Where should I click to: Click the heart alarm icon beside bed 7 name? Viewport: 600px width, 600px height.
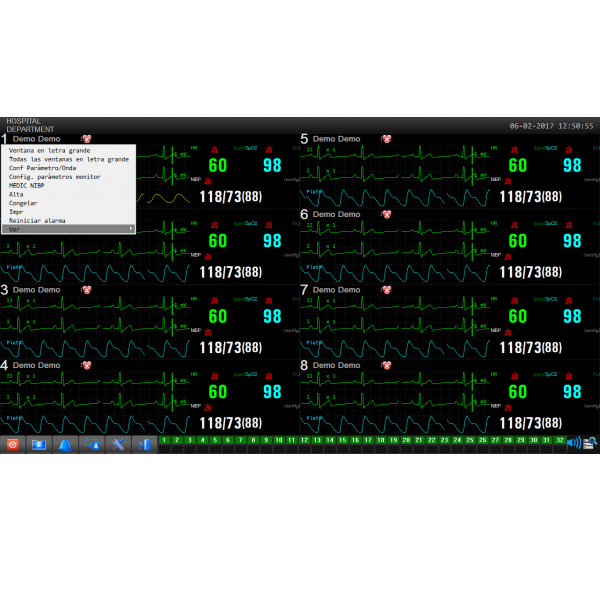pos(386,290)
